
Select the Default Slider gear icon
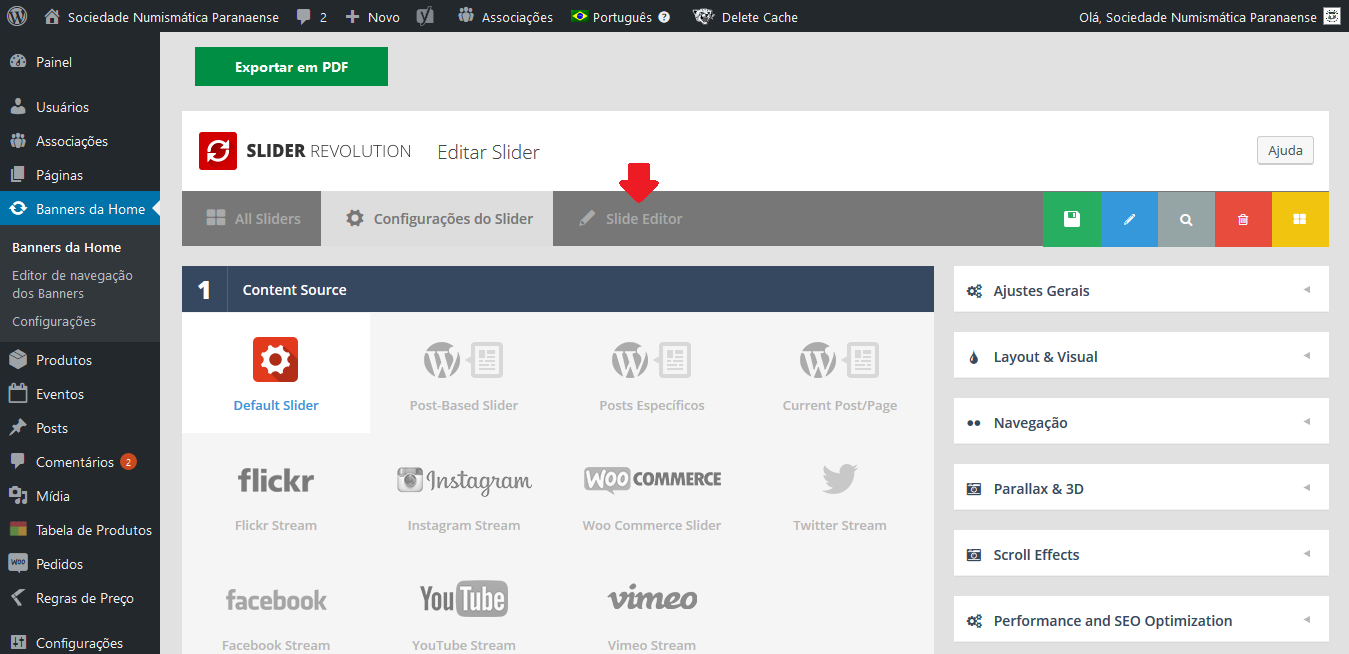(x=275, y=360)
